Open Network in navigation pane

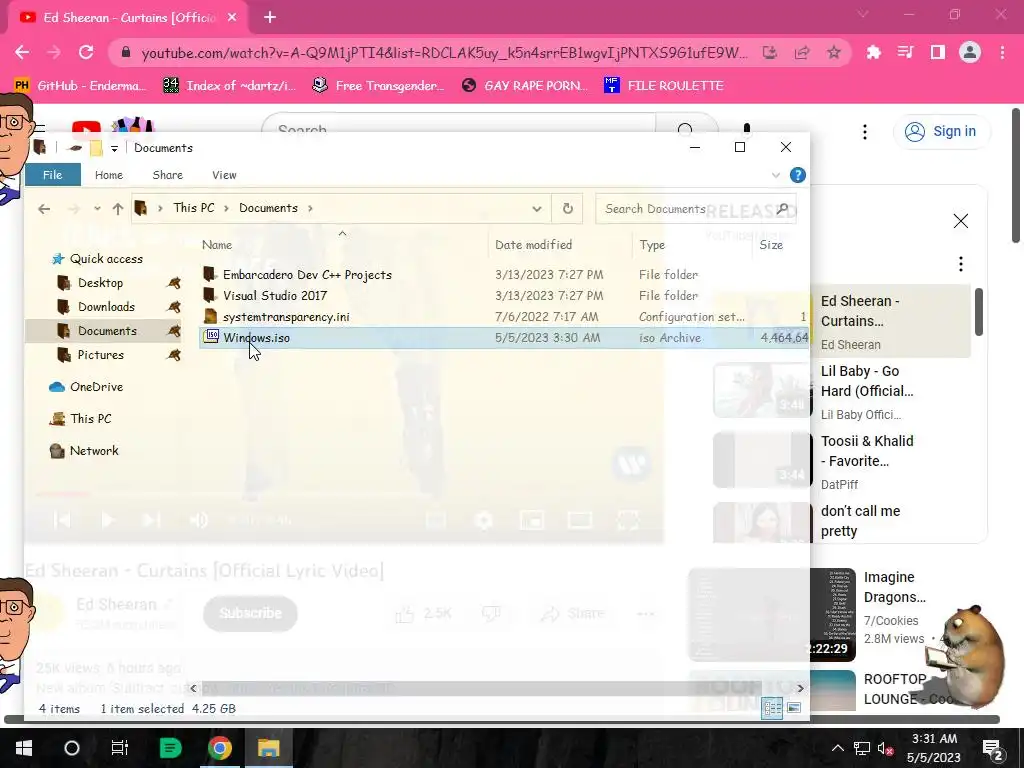click(93, 451)
